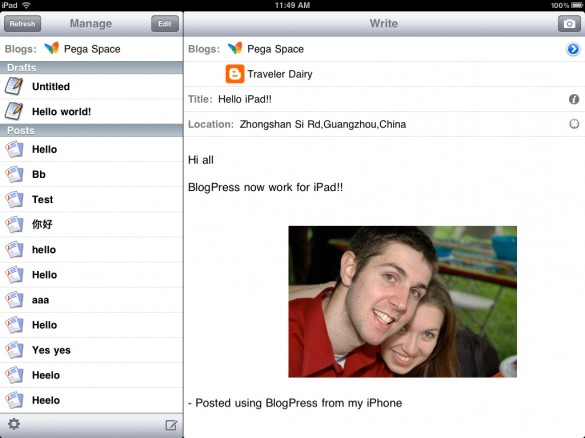Tap the embedded couple photo
The image size is (585, 438).
coord(403,301)
